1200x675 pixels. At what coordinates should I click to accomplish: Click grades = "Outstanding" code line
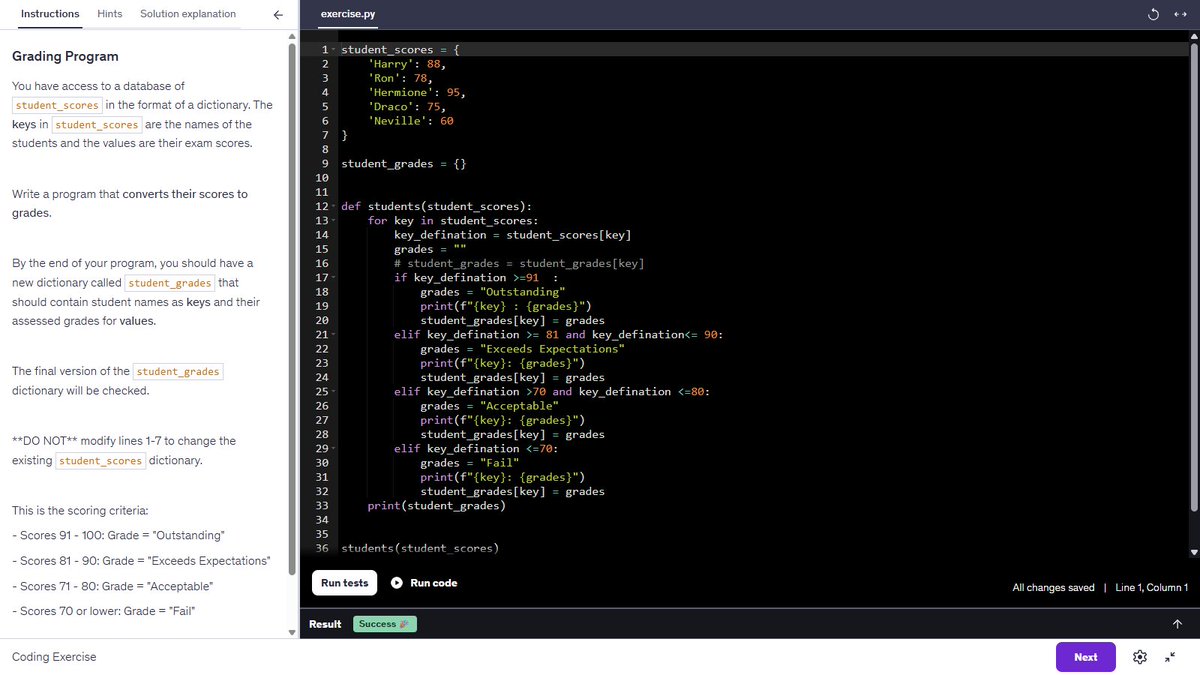pos(493,292)
